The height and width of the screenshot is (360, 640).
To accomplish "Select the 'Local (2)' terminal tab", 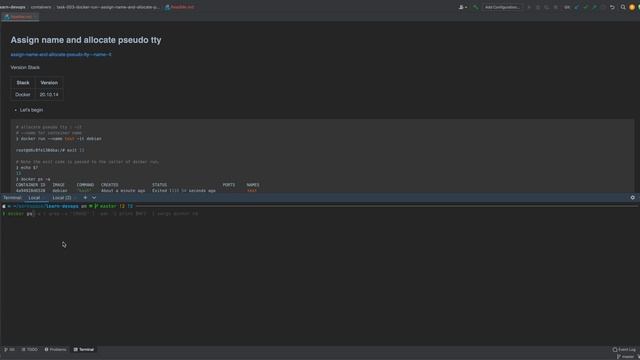I will [62, 198].
